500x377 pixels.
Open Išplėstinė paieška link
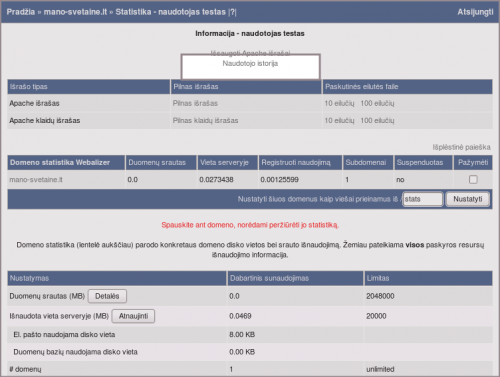(x=462, y=147)
